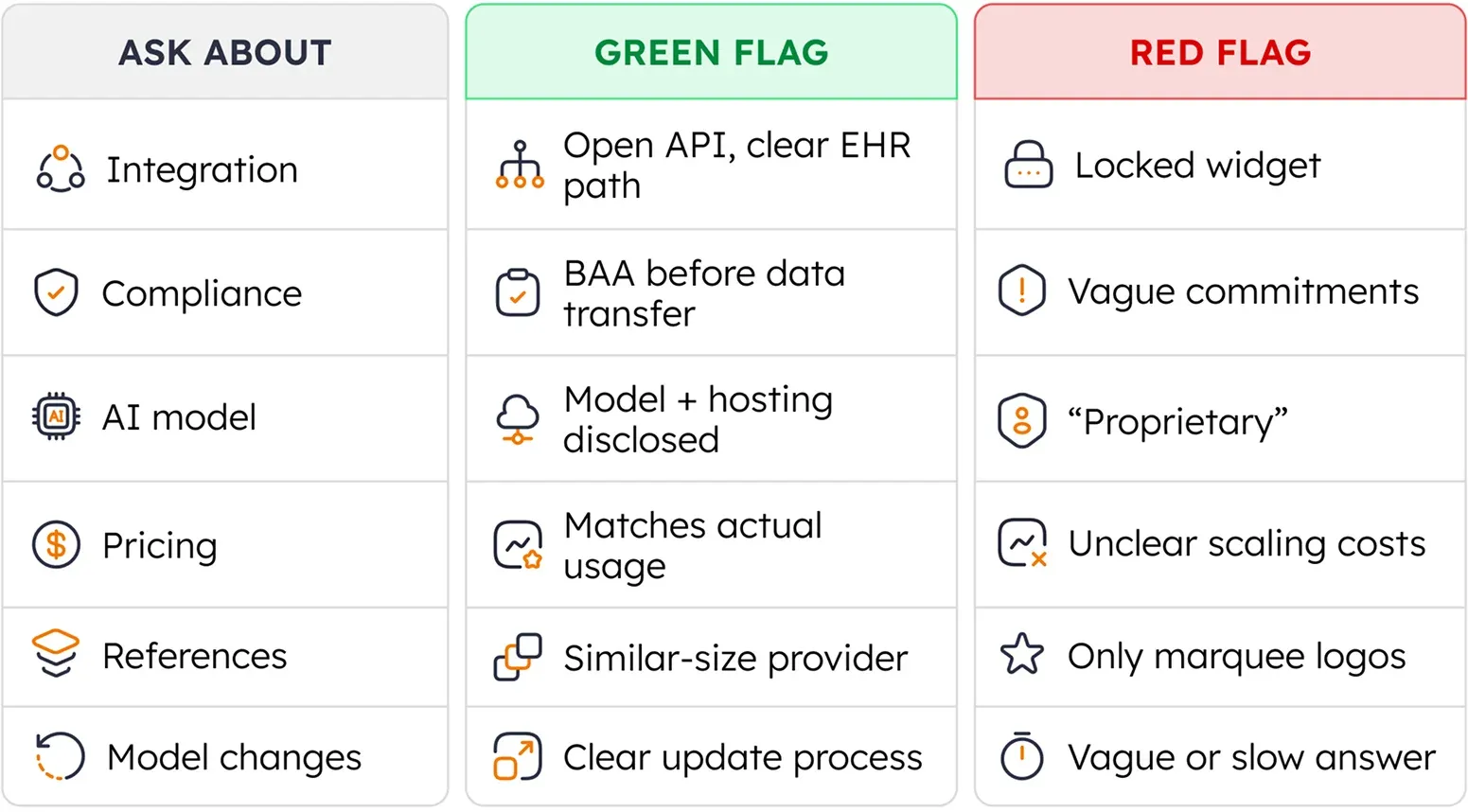Screen dimensions: 1468x812
Task: Click the stacked layers icon beside References
Action: coord(56,654)
